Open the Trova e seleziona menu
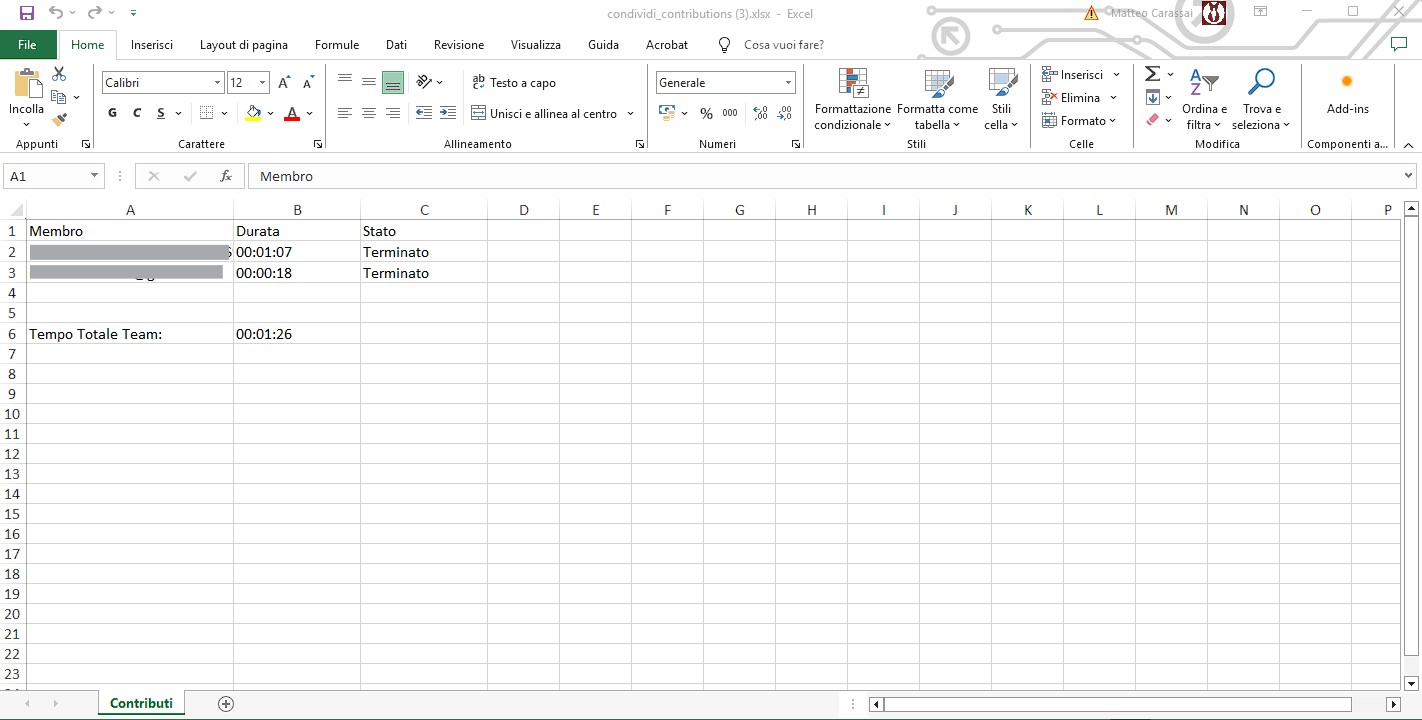The height and width of the screenshot is (720, 1422). coord(1261,100)
